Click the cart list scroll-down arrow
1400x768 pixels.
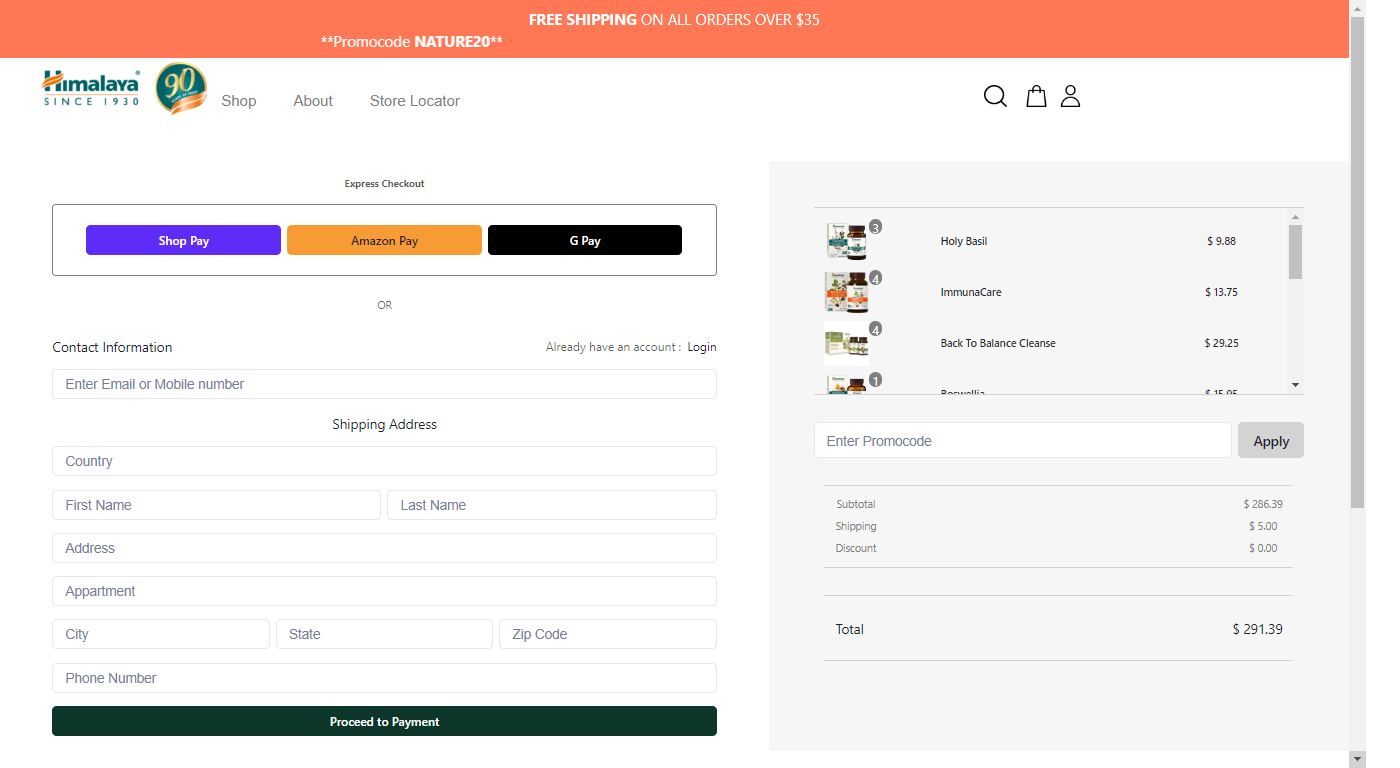click(x=1295, y=385)
